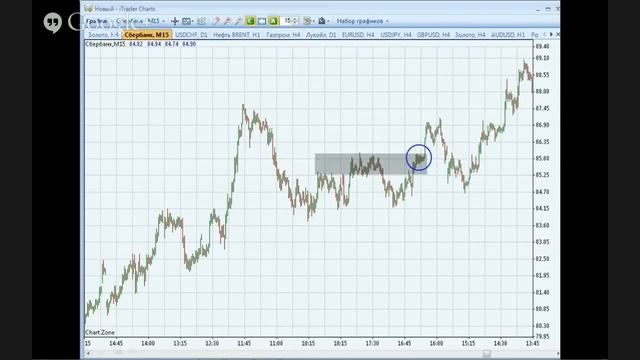Click the horizontal chart scrollbar thumb
This screenshot has width=640, height=360.
(x=487, y=353)
